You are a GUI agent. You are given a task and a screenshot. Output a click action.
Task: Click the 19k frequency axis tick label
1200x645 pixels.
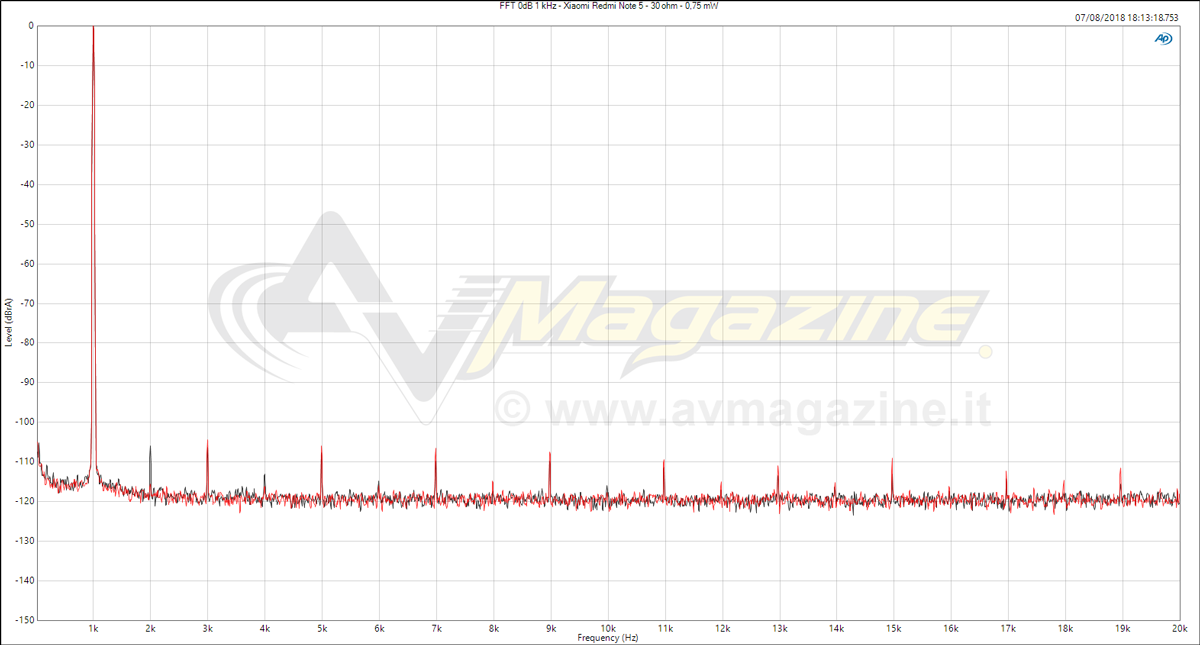coord(1123,629)
